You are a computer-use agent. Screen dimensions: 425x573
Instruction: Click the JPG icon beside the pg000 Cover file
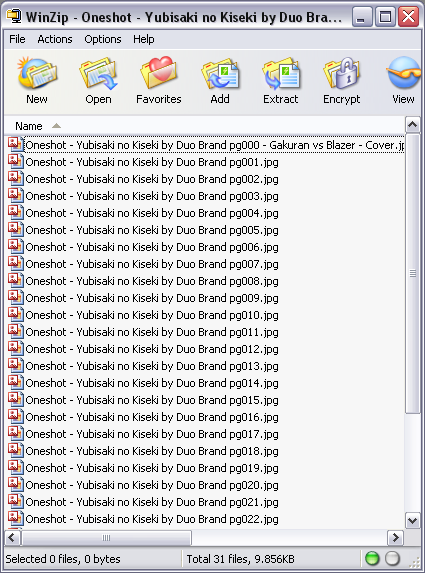click(16, 145)
